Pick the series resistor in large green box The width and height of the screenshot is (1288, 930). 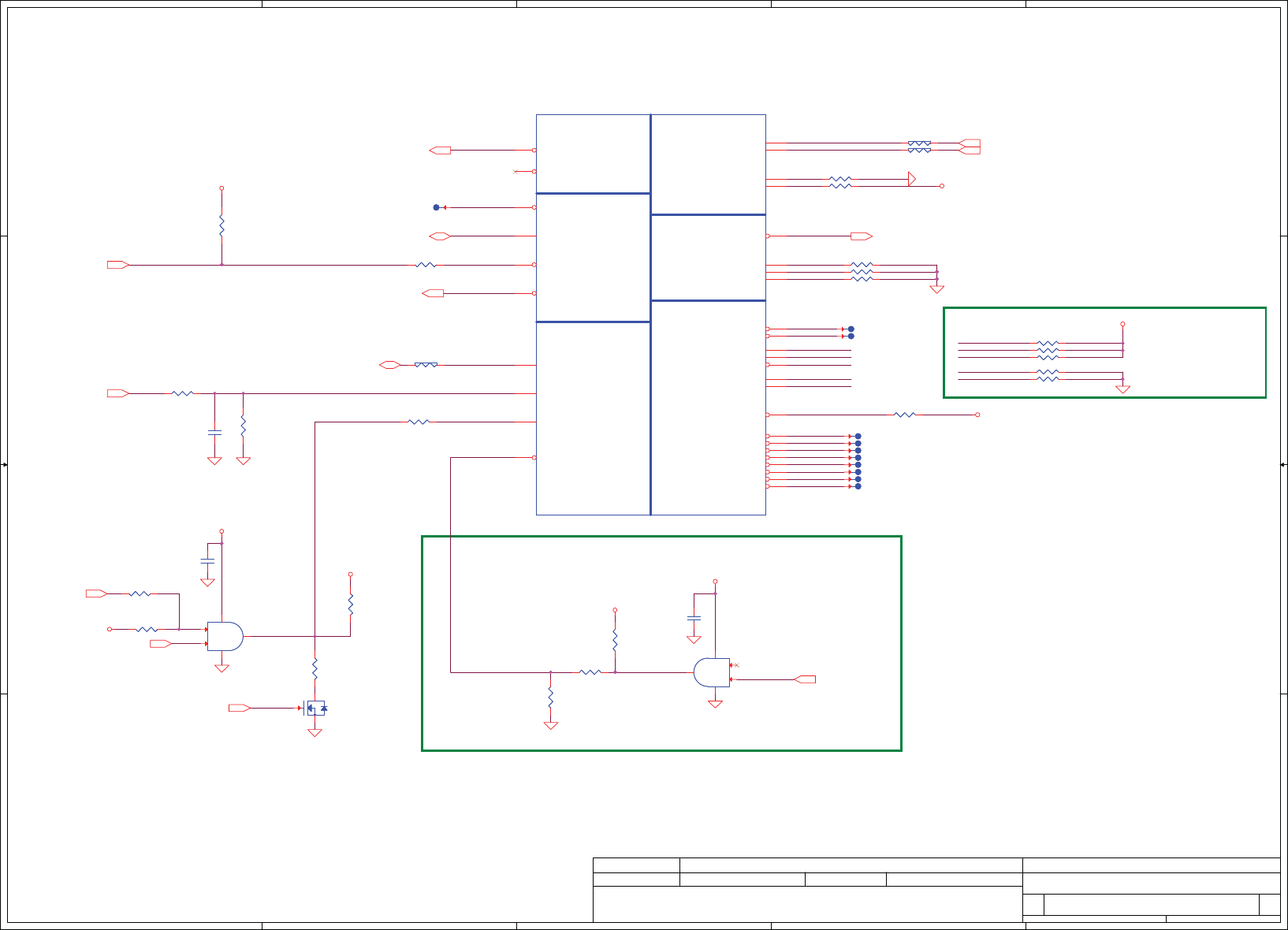coord(590,672)
